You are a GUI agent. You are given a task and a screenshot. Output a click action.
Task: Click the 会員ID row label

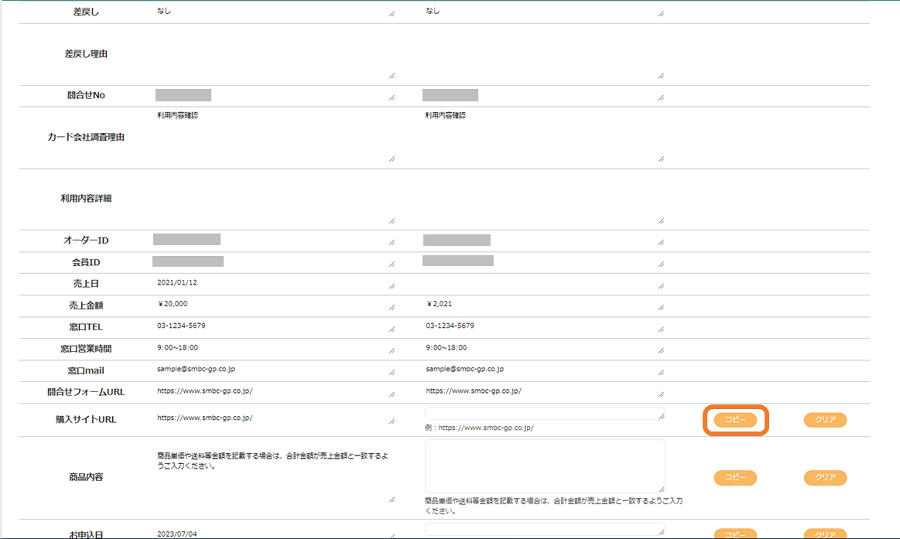[x=86, y=262]
